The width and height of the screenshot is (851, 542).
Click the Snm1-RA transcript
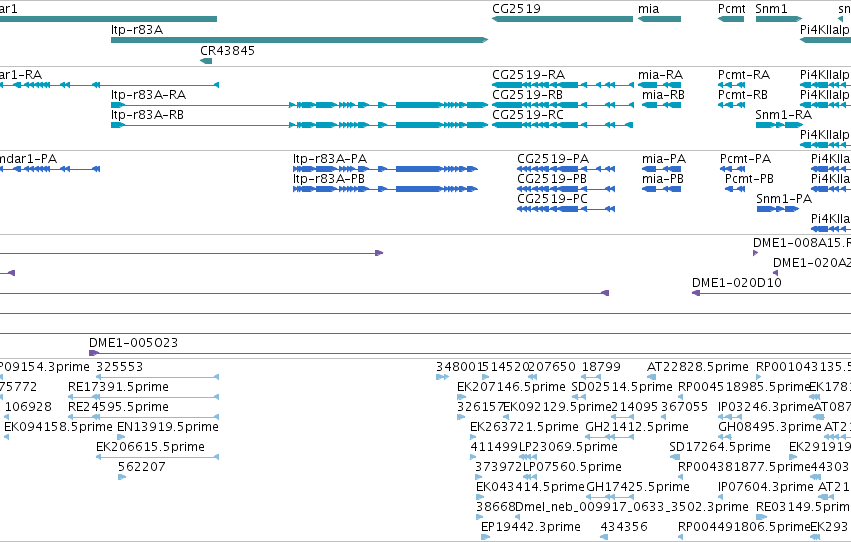pyautogui.click(x=779, y=125)
